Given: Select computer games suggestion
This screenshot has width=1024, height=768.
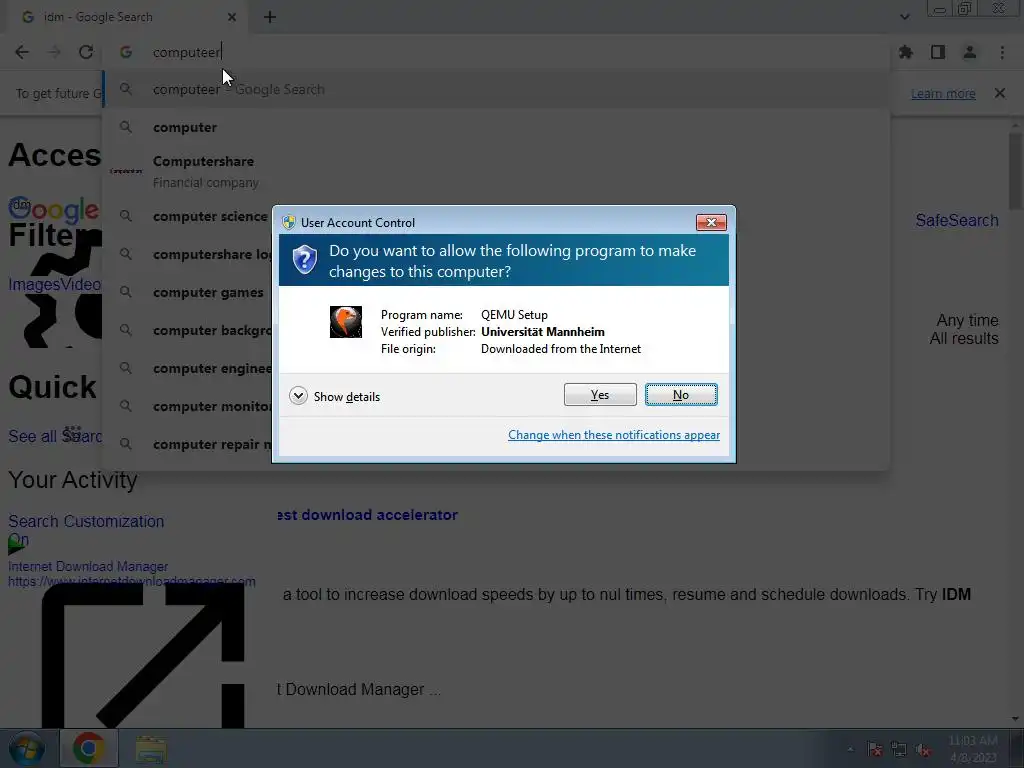Looking at the screenshot, I should coord(189,293).
